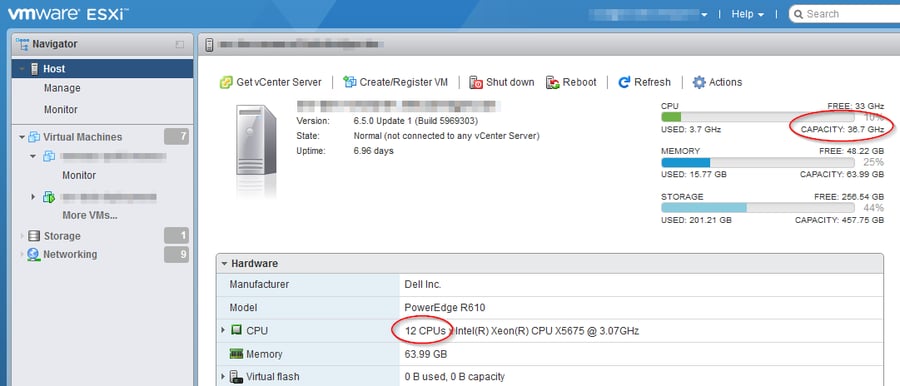This screenshot has height=386, width=900.
Task: Expand the Virtual flash row
Action: (x=223, y=377)
